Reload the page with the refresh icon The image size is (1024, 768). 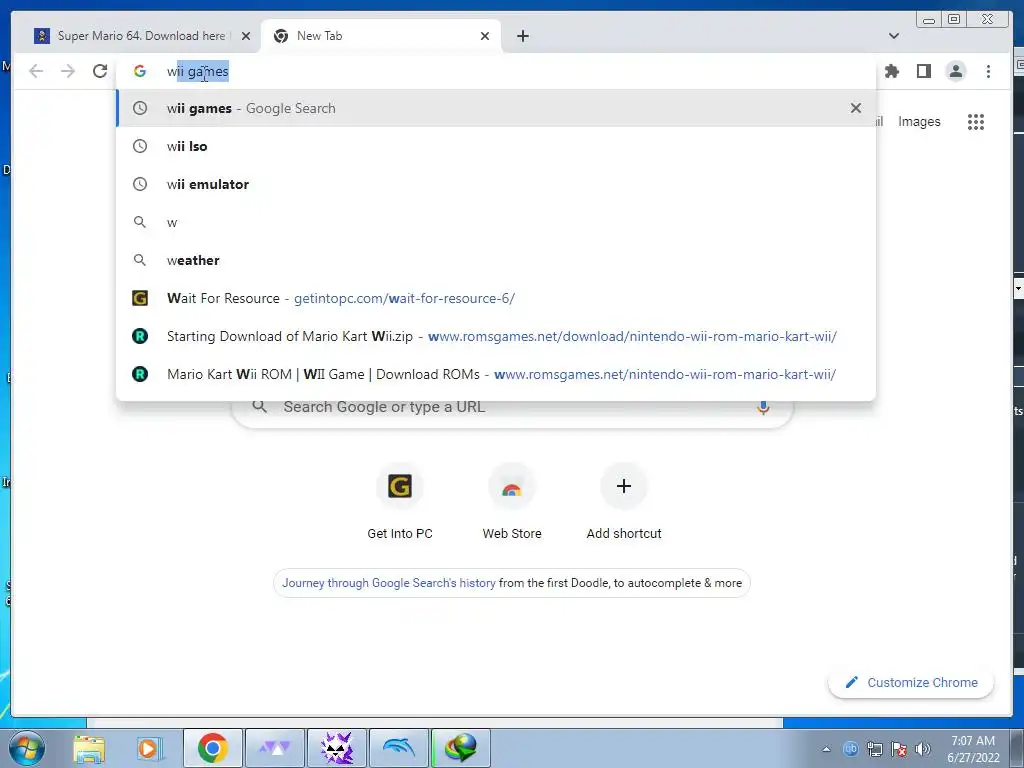click(x=100, y=71)
